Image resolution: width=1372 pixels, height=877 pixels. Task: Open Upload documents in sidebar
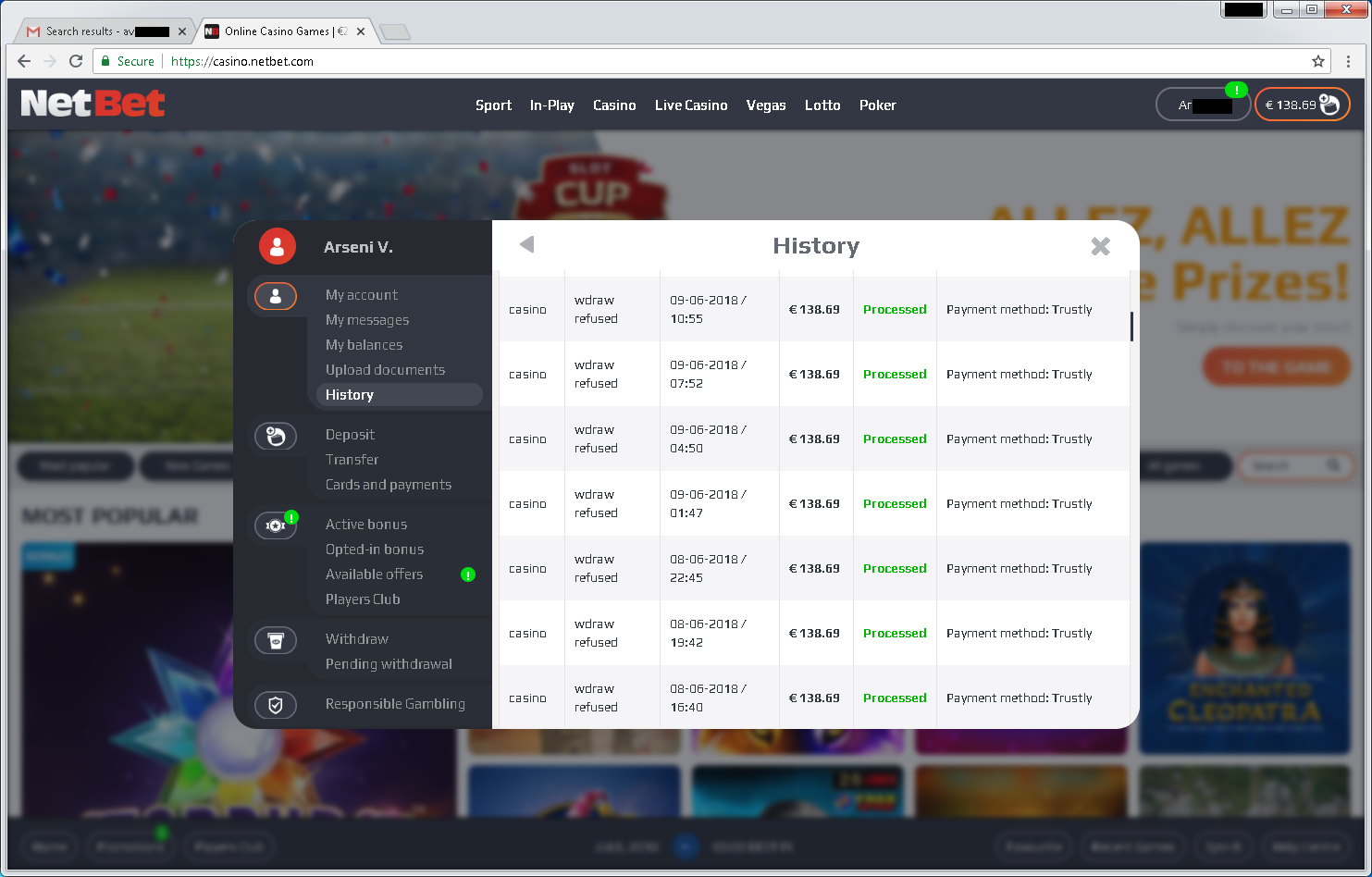[x=385, y=370]
